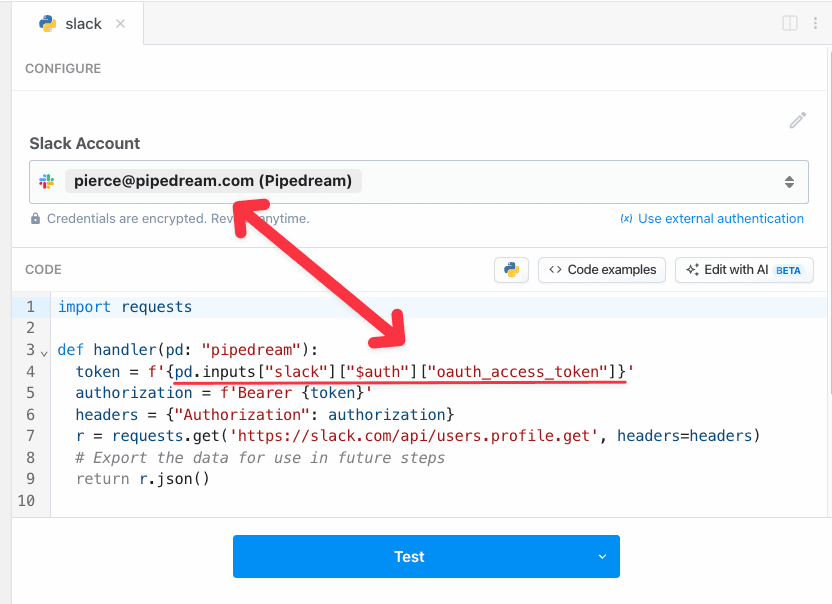Click line number 1 in the gutter
This screenshot has height=604, width=832.
point(30,307)
